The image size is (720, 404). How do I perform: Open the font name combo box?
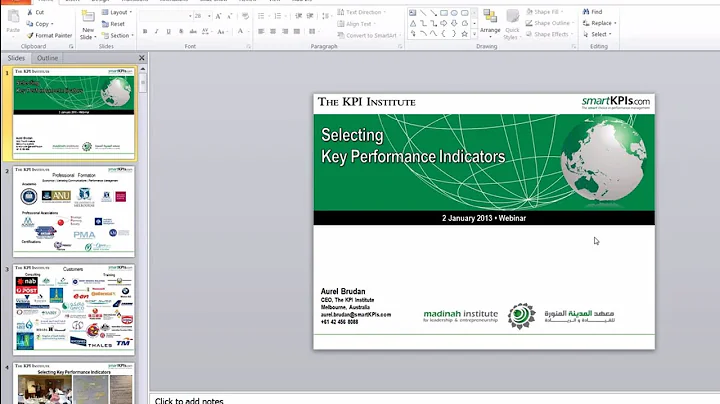pyautogui.click(x=166, y=16)
